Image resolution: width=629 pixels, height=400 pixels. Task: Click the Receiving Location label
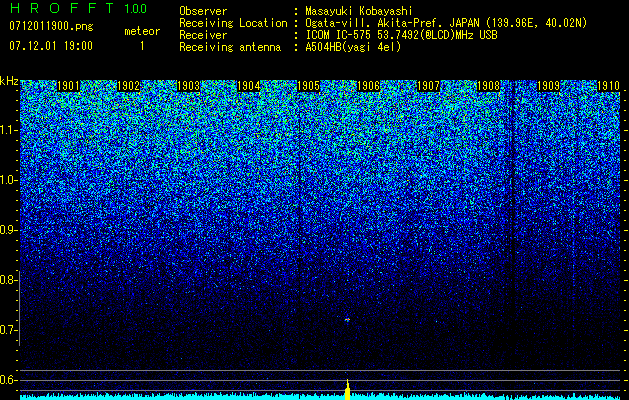233,23
